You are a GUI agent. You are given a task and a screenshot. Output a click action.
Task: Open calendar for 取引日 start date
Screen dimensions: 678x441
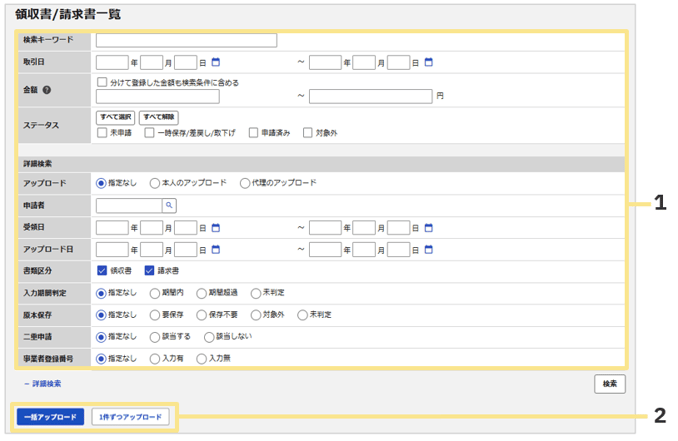[216, 62]
